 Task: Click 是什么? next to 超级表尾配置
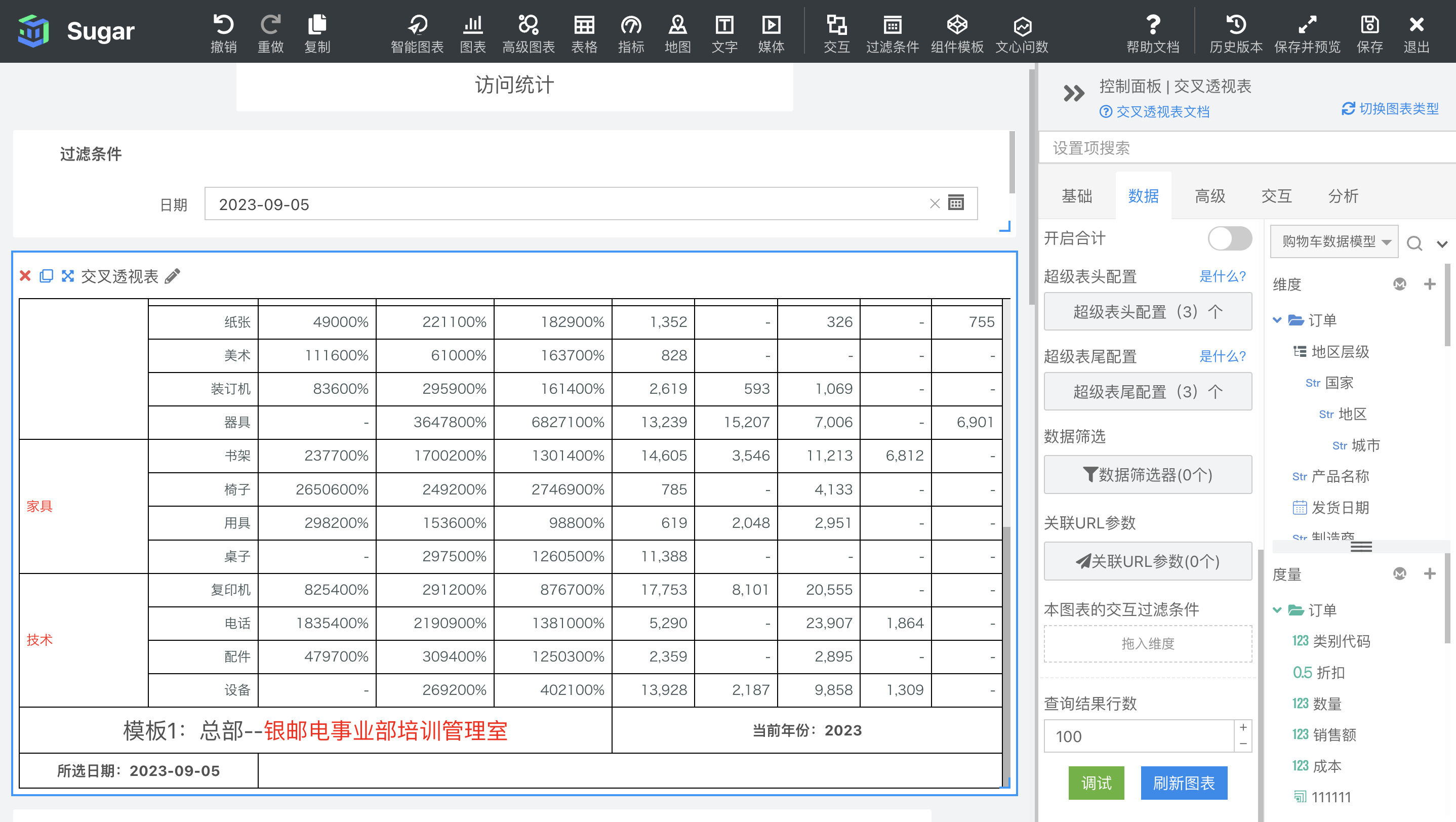click(1223, 356)
